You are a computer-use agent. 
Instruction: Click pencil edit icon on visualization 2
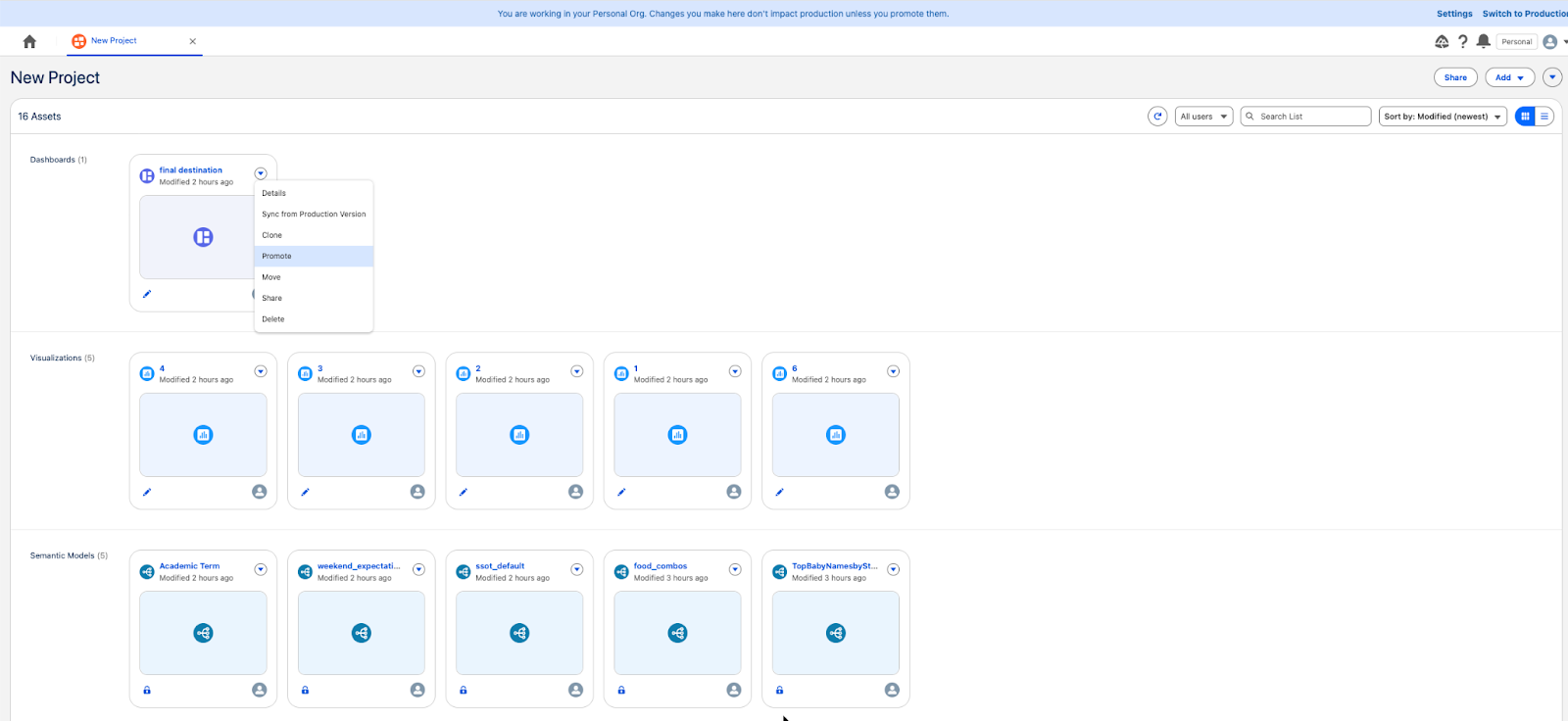tap(464, 493)
